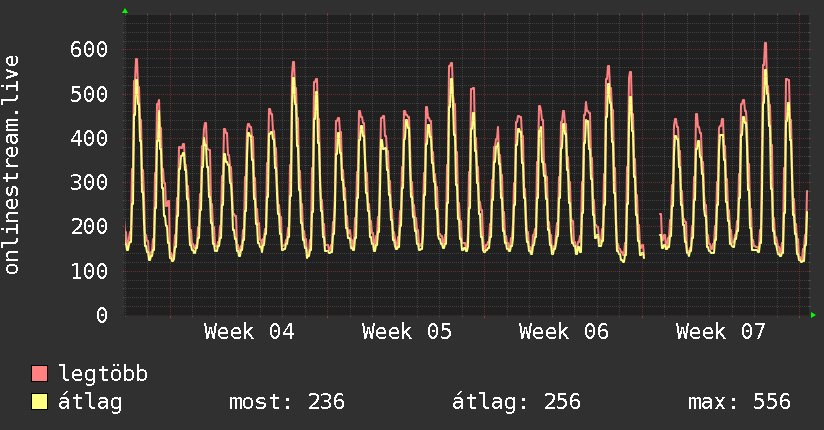Click the 'most: 236' current value

click(287, 403)
